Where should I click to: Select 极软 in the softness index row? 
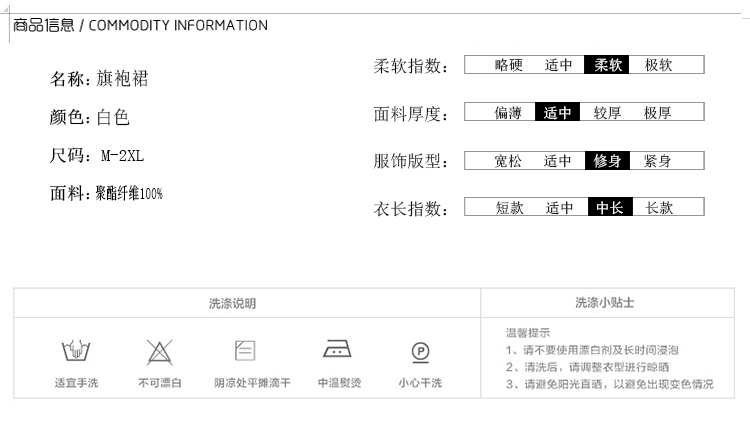point(658,65)
